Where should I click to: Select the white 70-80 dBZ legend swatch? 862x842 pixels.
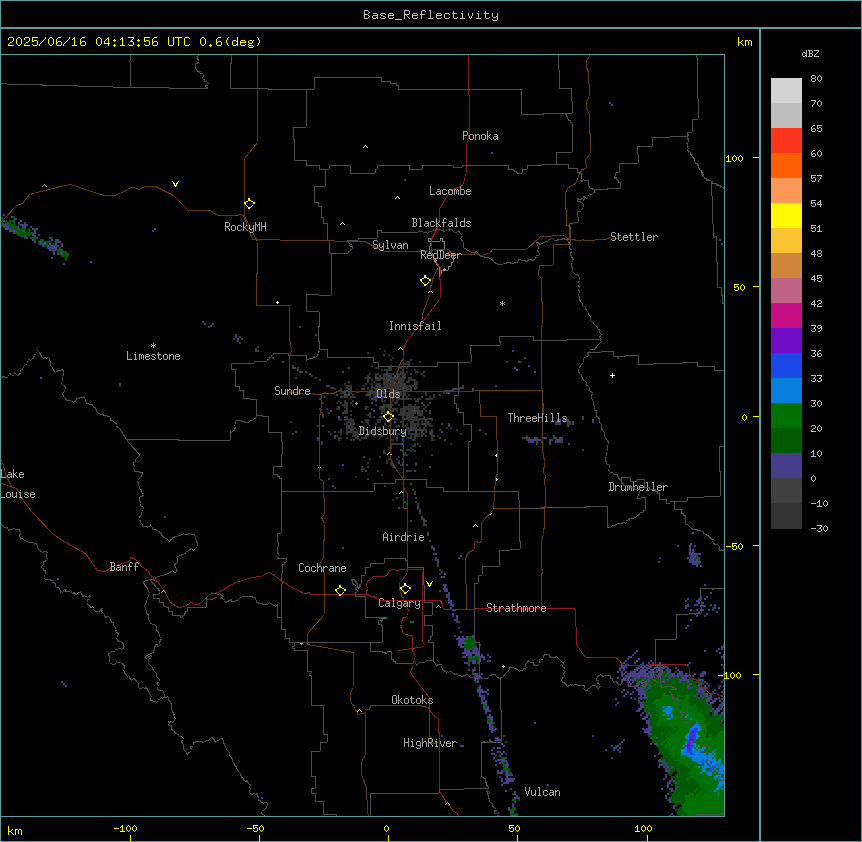[786, 90]
